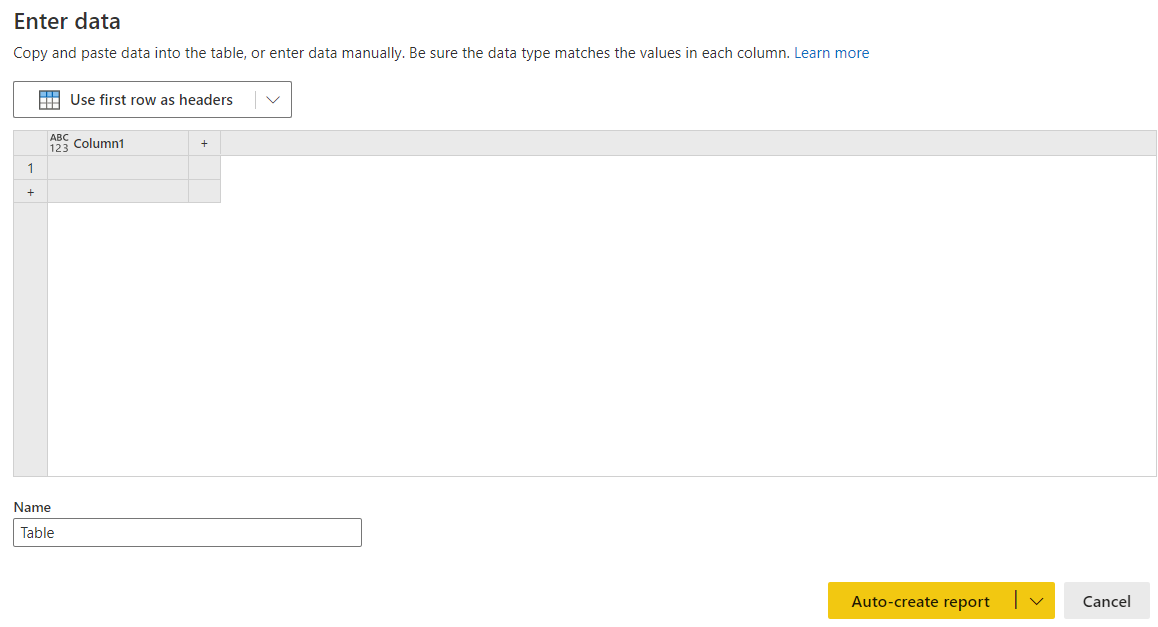Click the ABC 123 data type icon of Column1
The width and height of the screenshot is (1158, 627).
[x=59, y=143]
